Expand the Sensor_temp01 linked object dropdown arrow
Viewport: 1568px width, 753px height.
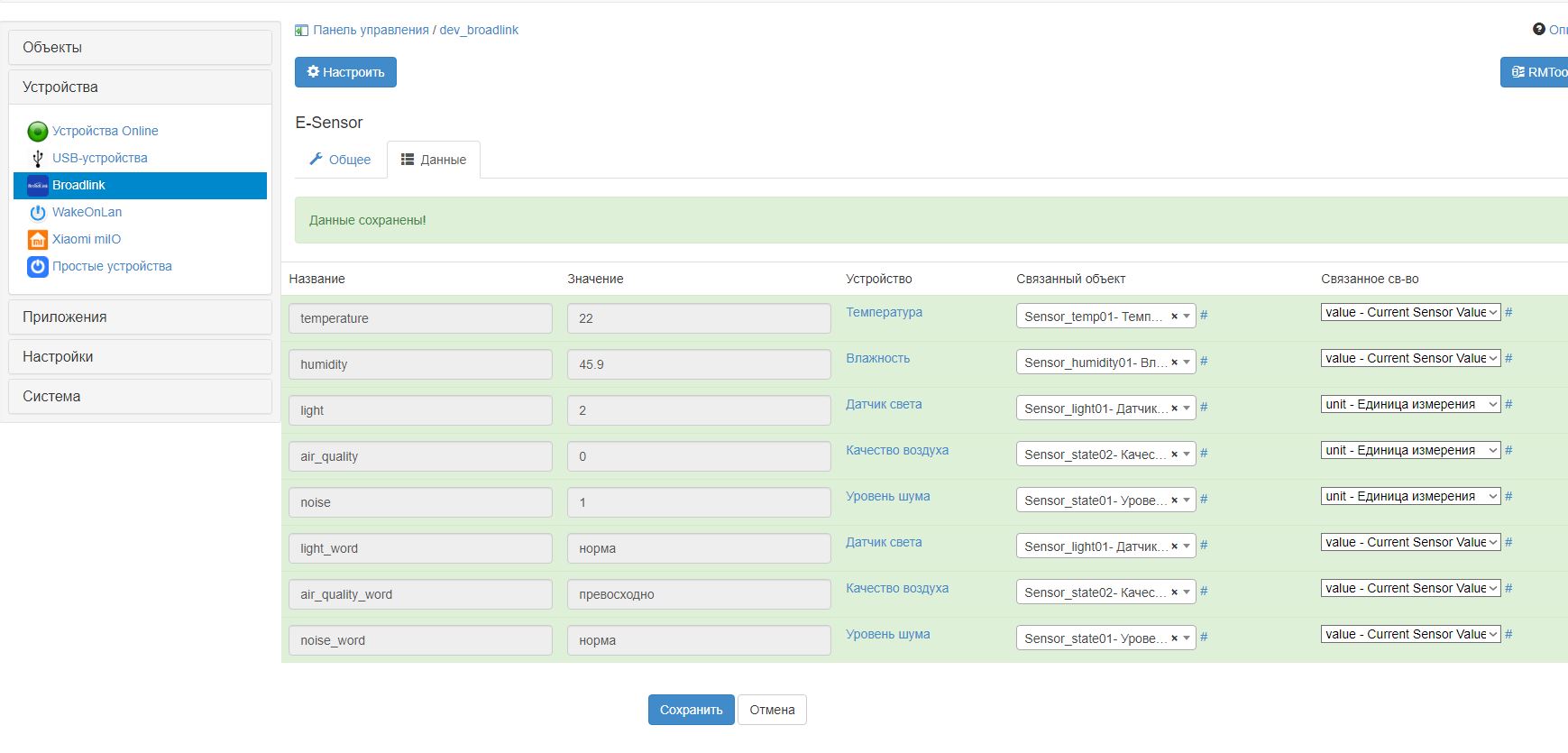[x=1187, y=317]
